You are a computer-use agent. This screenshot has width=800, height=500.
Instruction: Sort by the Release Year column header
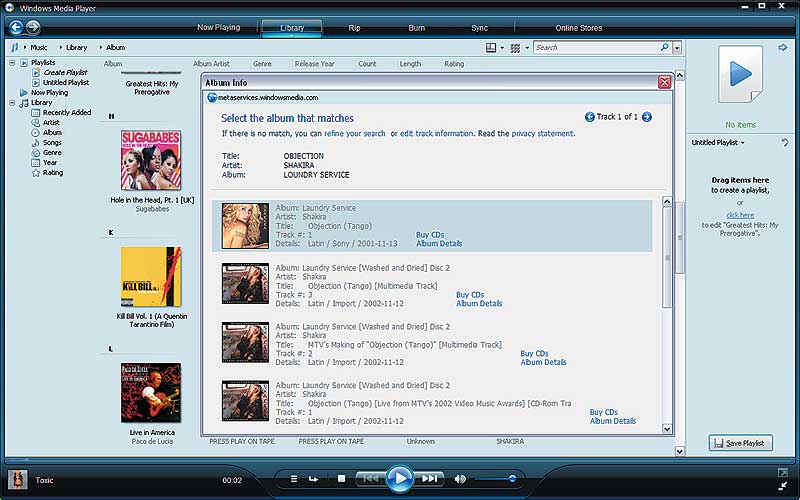click(x=314, y=64)
